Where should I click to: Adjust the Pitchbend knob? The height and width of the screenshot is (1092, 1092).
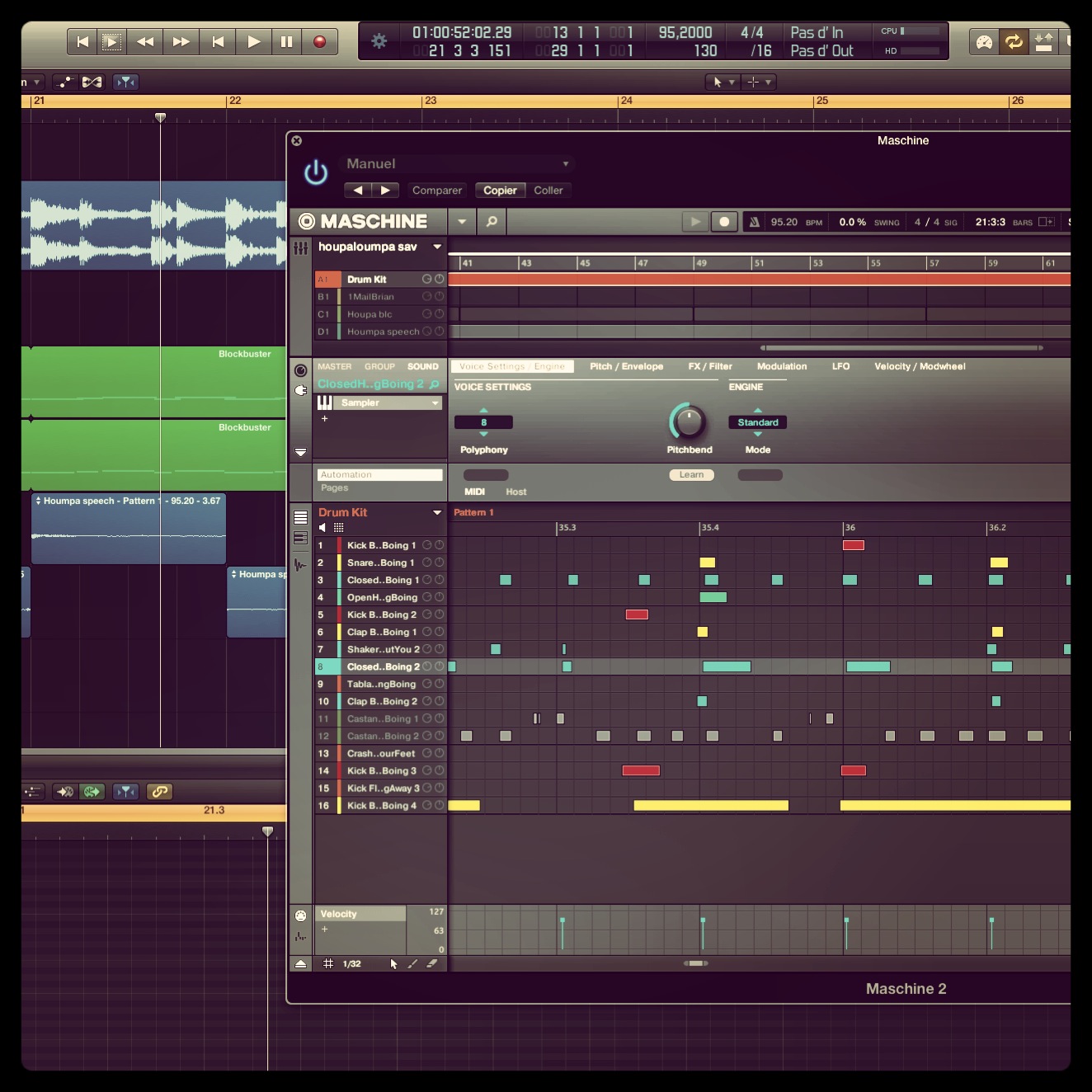click(x=688, y=421)
